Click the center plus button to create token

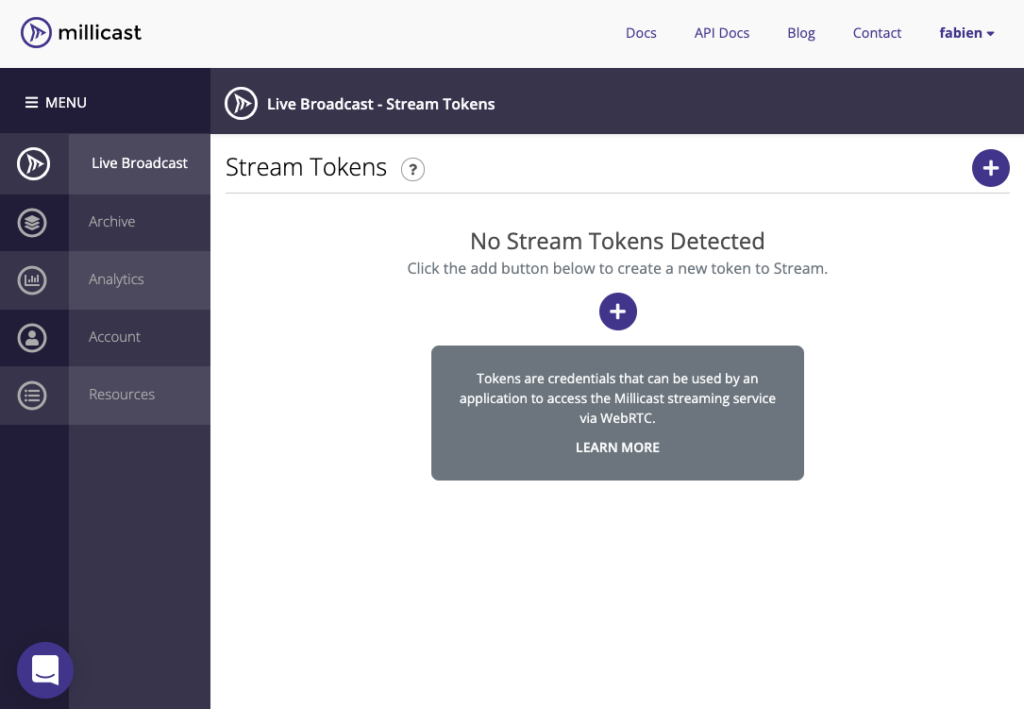click(x=618, y=311)
